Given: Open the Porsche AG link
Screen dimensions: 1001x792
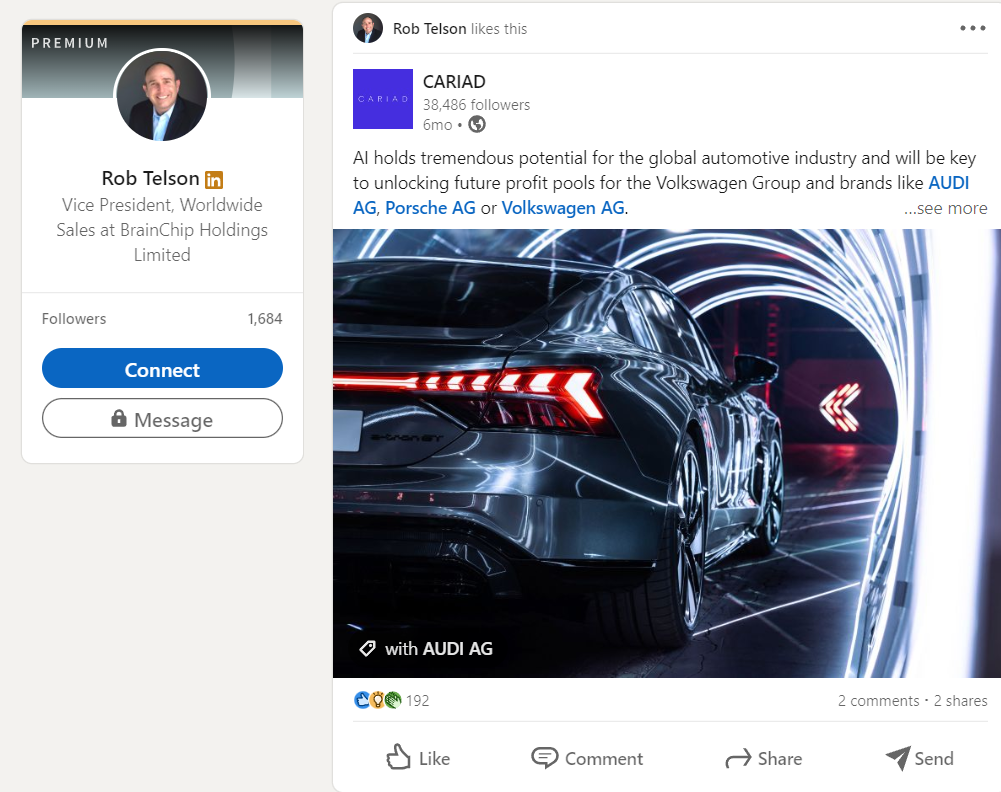Looking at the screenshot, I should click(x=430, y=208).
